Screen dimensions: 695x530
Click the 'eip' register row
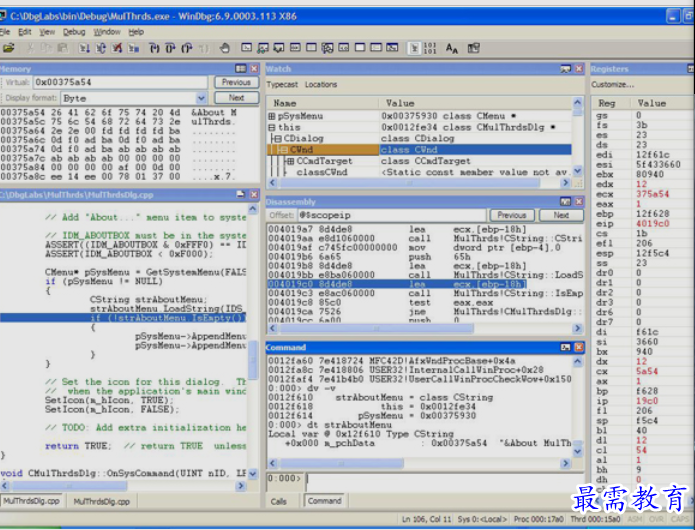point(643,223)
